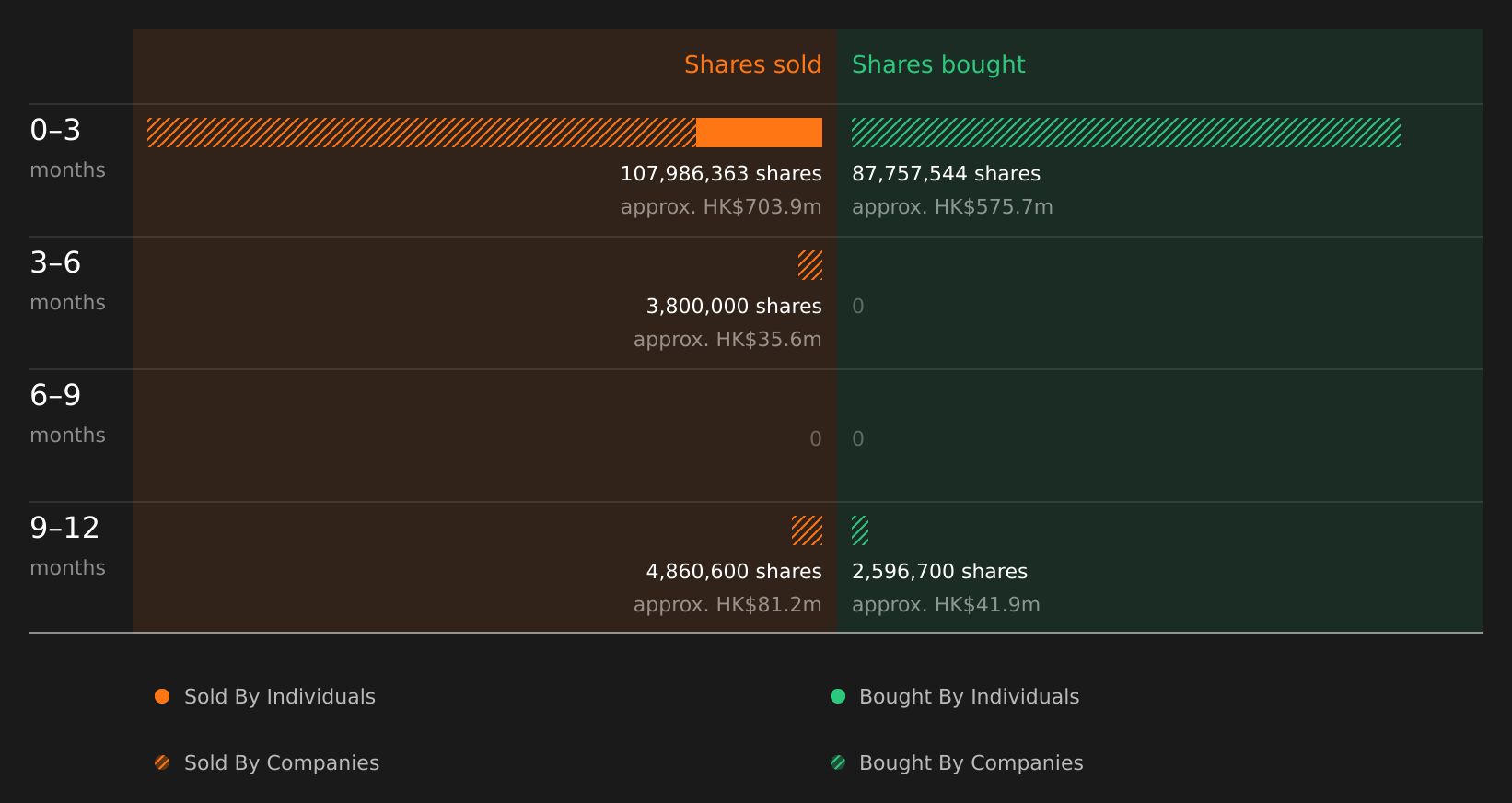
Task: Click the 0–3 months row label
Action: 67,147
